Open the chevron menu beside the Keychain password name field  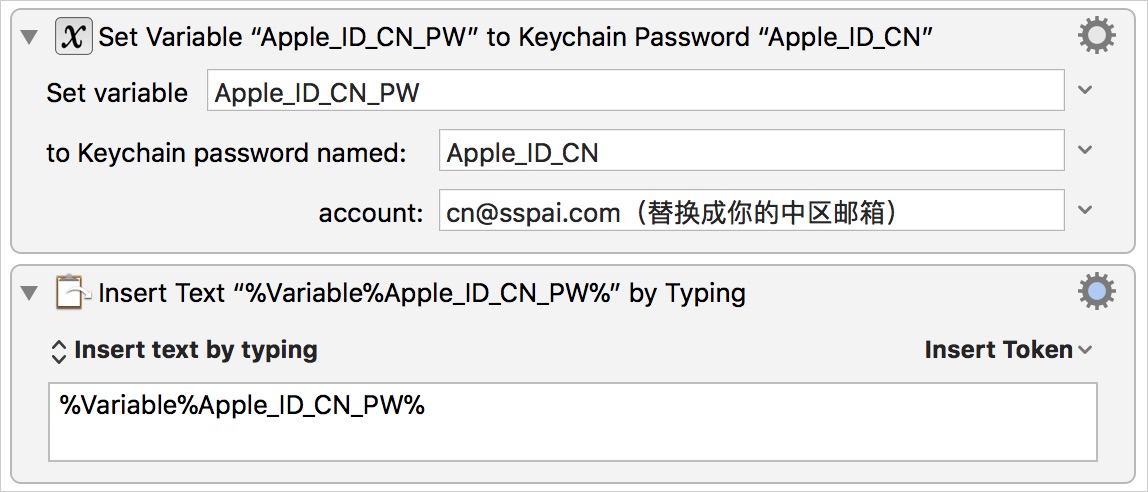click(1086, 151)
